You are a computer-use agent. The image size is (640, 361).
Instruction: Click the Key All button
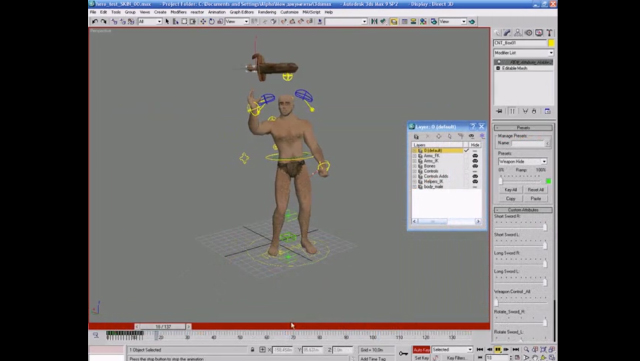[x=511, y=190]
